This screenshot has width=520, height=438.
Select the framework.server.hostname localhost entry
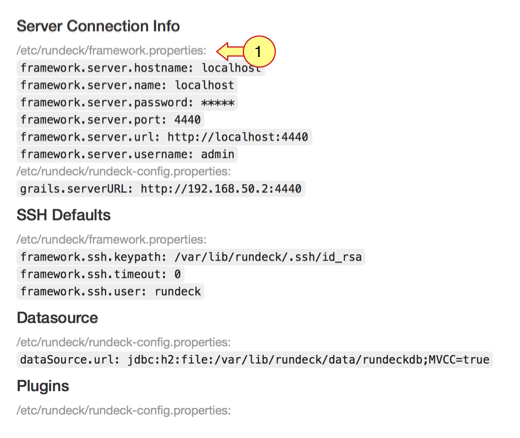tap(141, 68)
